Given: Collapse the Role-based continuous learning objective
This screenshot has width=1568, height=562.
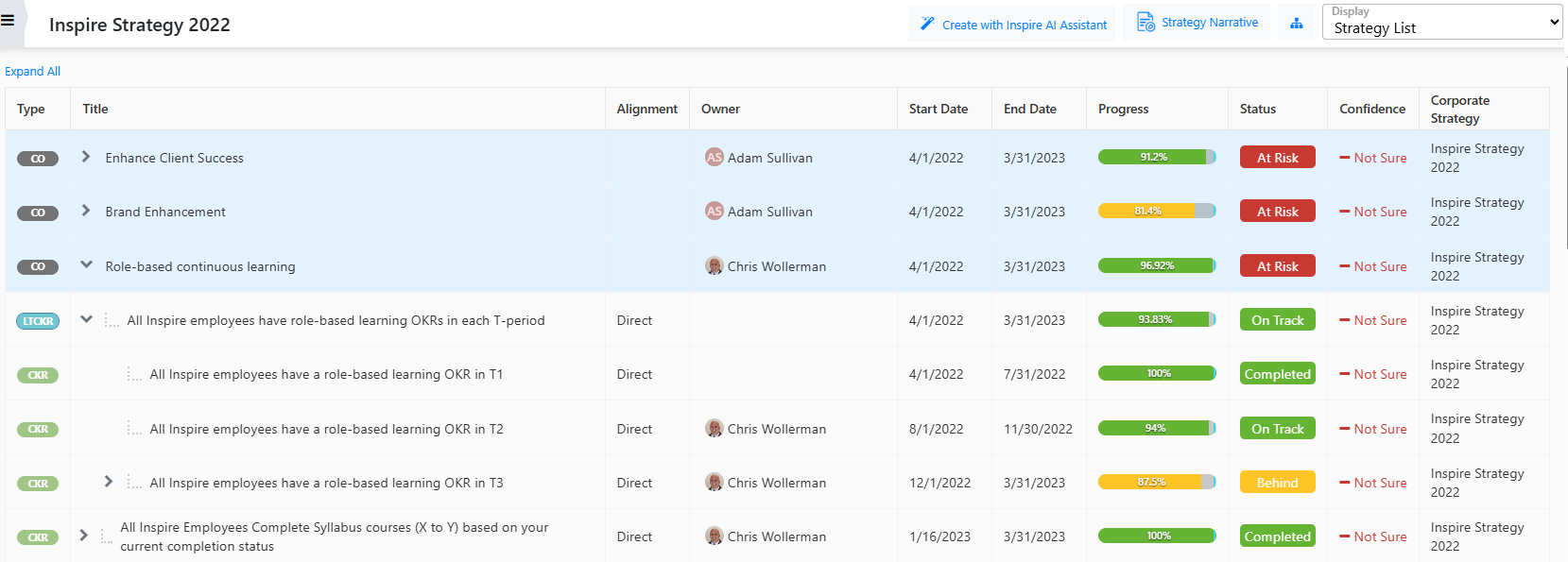Looking at the screenshot, I should [86, 265].
